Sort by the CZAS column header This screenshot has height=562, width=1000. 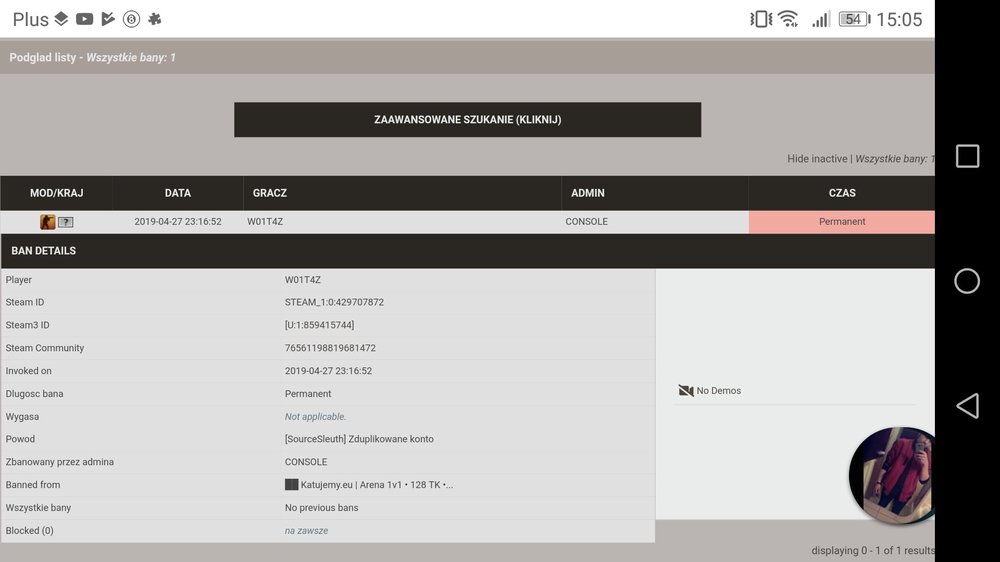pyautogui.click(x=842, y=193)
